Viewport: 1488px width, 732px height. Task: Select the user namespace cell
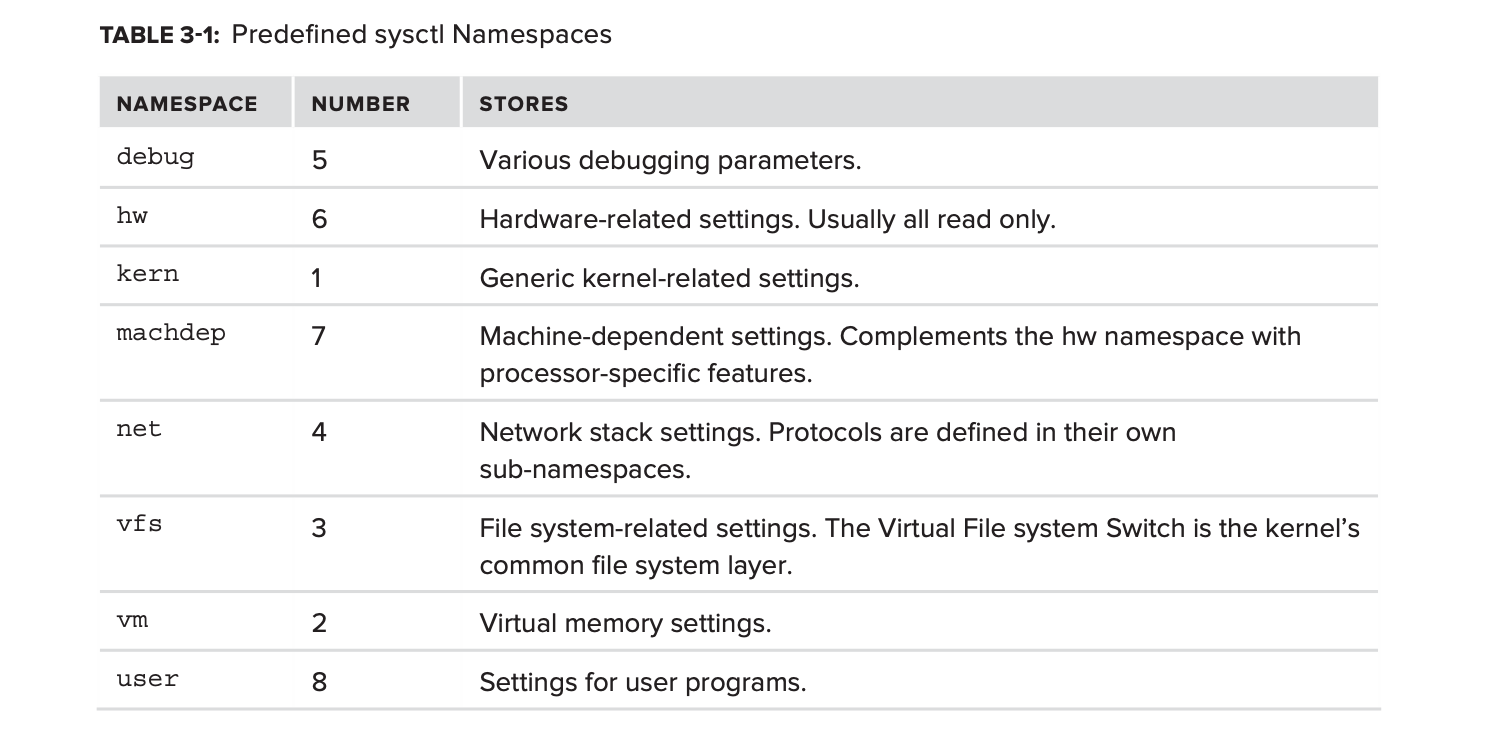[147, 680]
